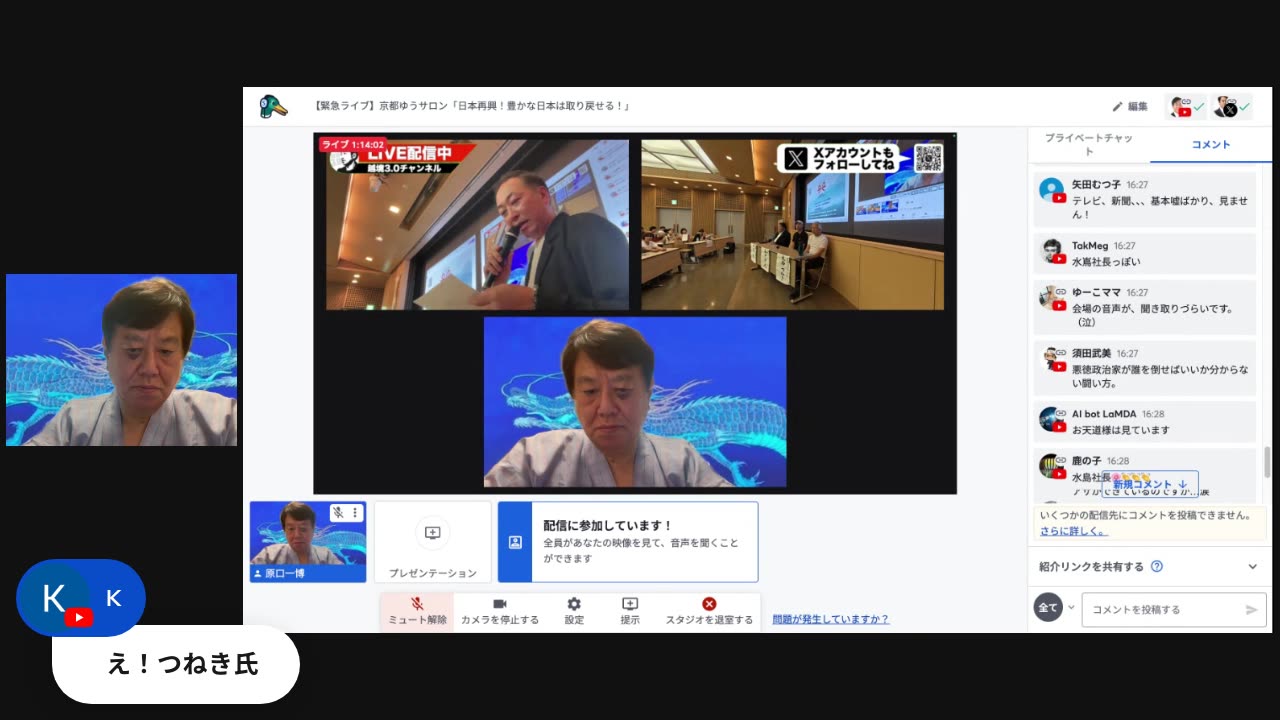The width and height of the screenshot is (1280, 720).
Task: Jump to new comments via 新規コメント
Action: point(1150,484)
